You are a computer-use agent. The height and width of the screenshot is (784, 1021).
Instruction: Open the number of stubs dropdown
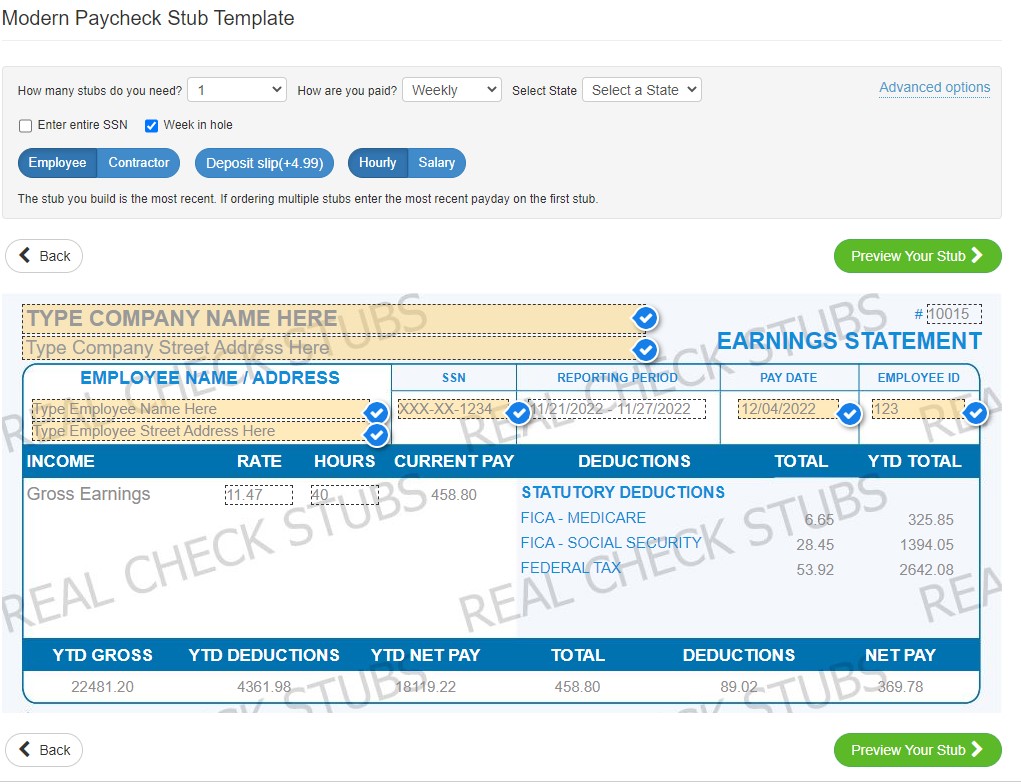[237, 90]
